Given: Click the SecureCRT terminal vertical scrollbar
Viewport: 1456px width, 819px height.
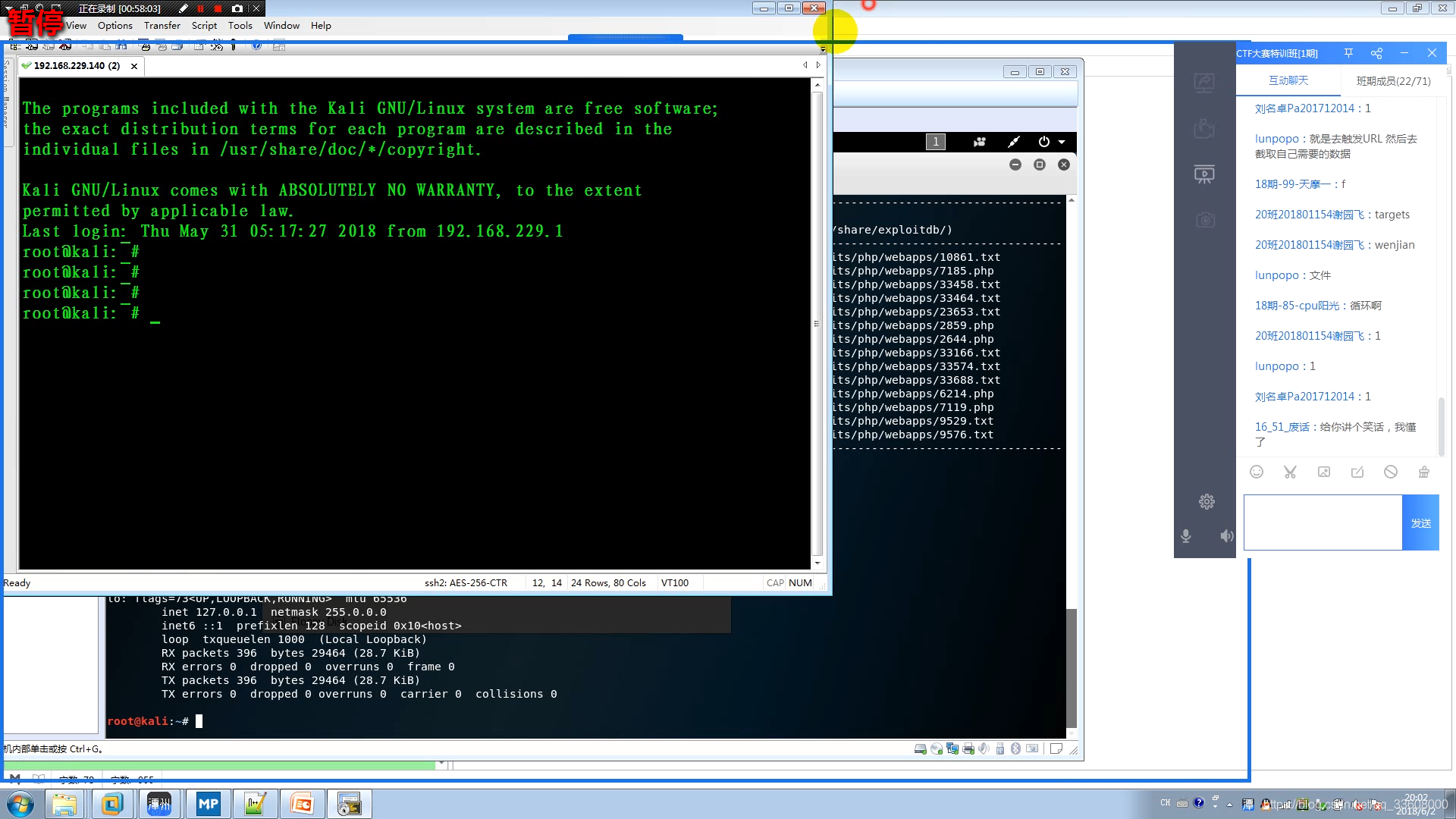Looking at the screenshot, I should coord(817,323).
